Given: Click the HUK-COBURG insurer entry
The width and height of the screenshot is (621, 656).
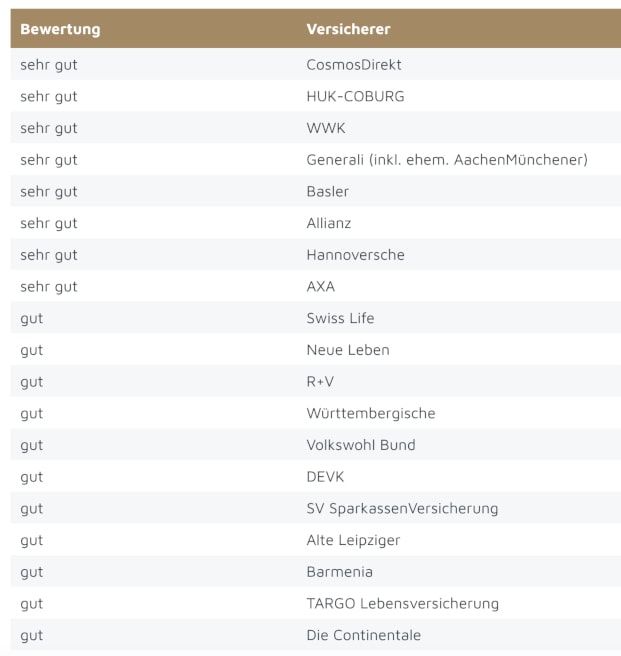Looking at the screenshot, I should (355, 97).
